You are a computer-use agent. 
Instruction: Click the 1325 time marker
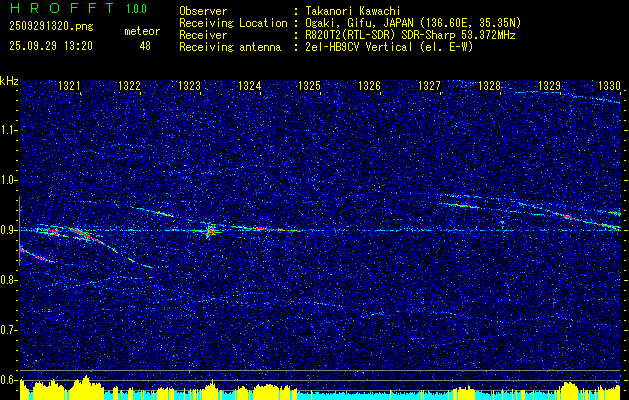tap(310, 86)
